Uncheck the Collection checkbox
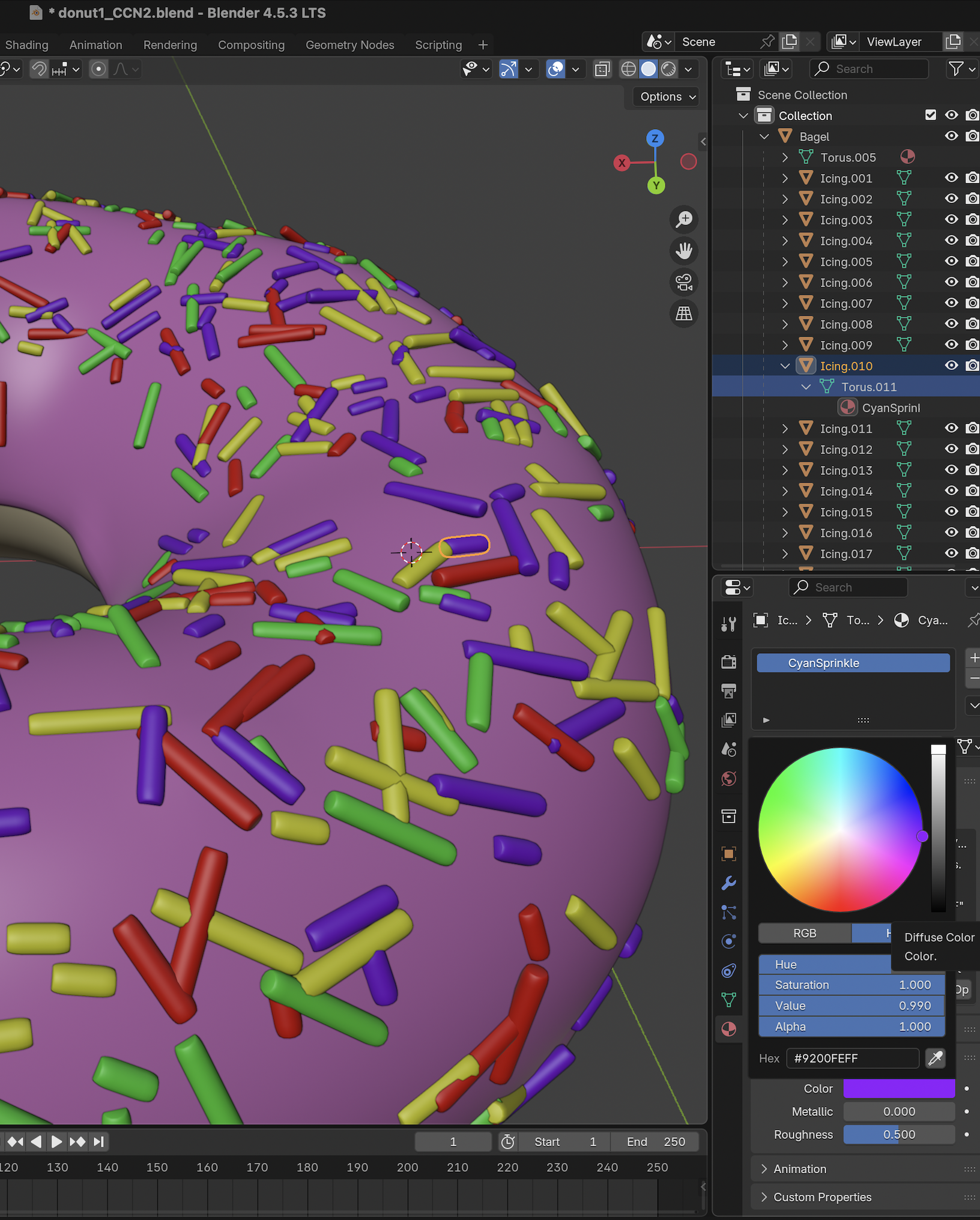Viewport: 980px width, 1220px height. [931, 115]
